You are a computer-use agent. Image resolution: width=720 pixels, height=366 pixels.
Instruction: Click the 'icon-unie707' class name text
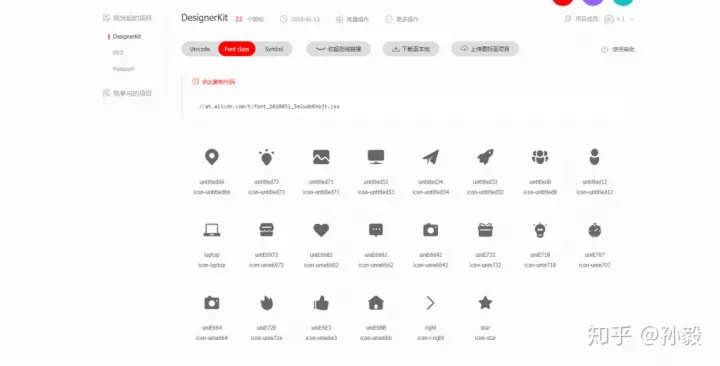pos(595,265)
